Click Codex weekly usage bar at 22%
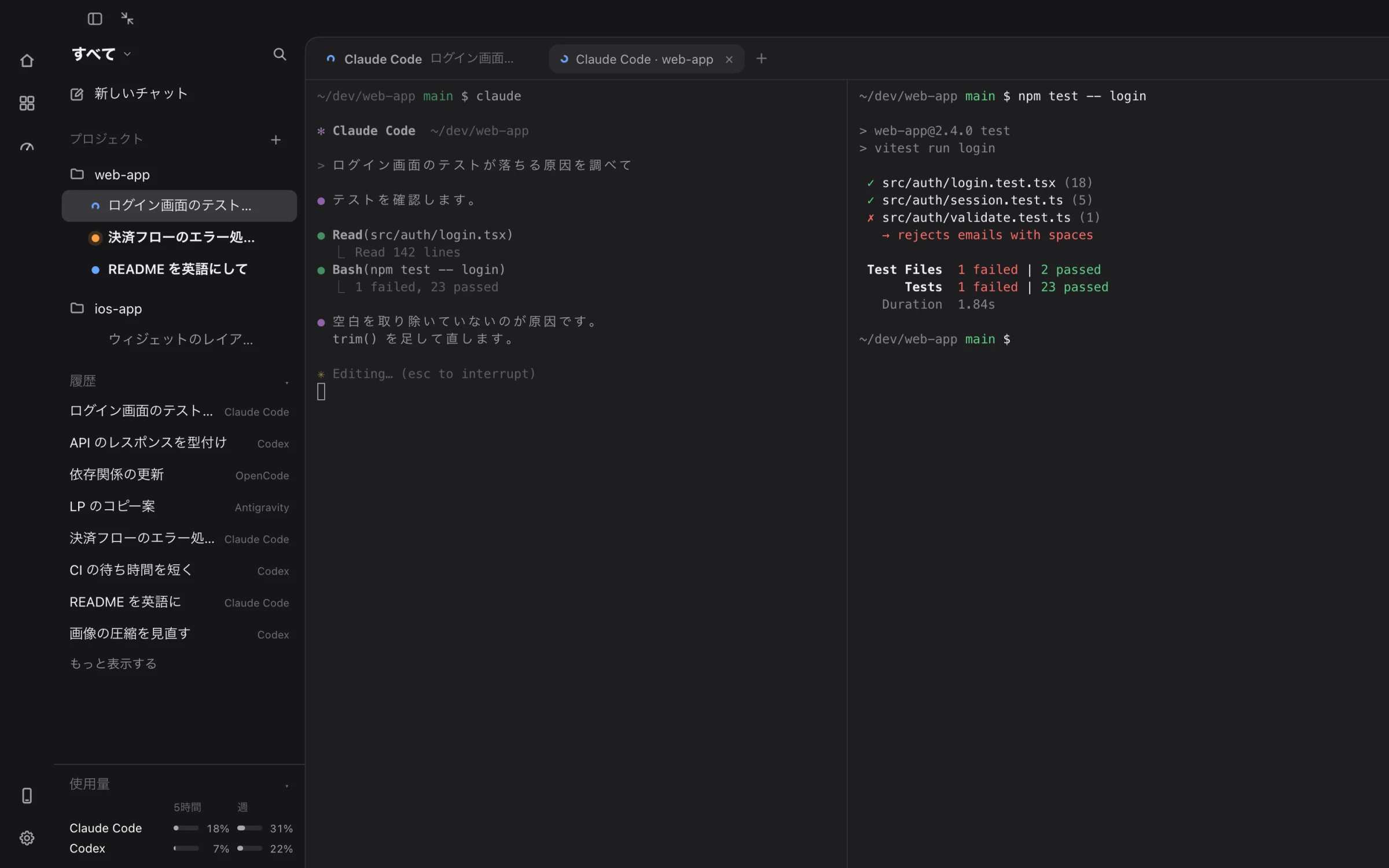 pos(249,848)
